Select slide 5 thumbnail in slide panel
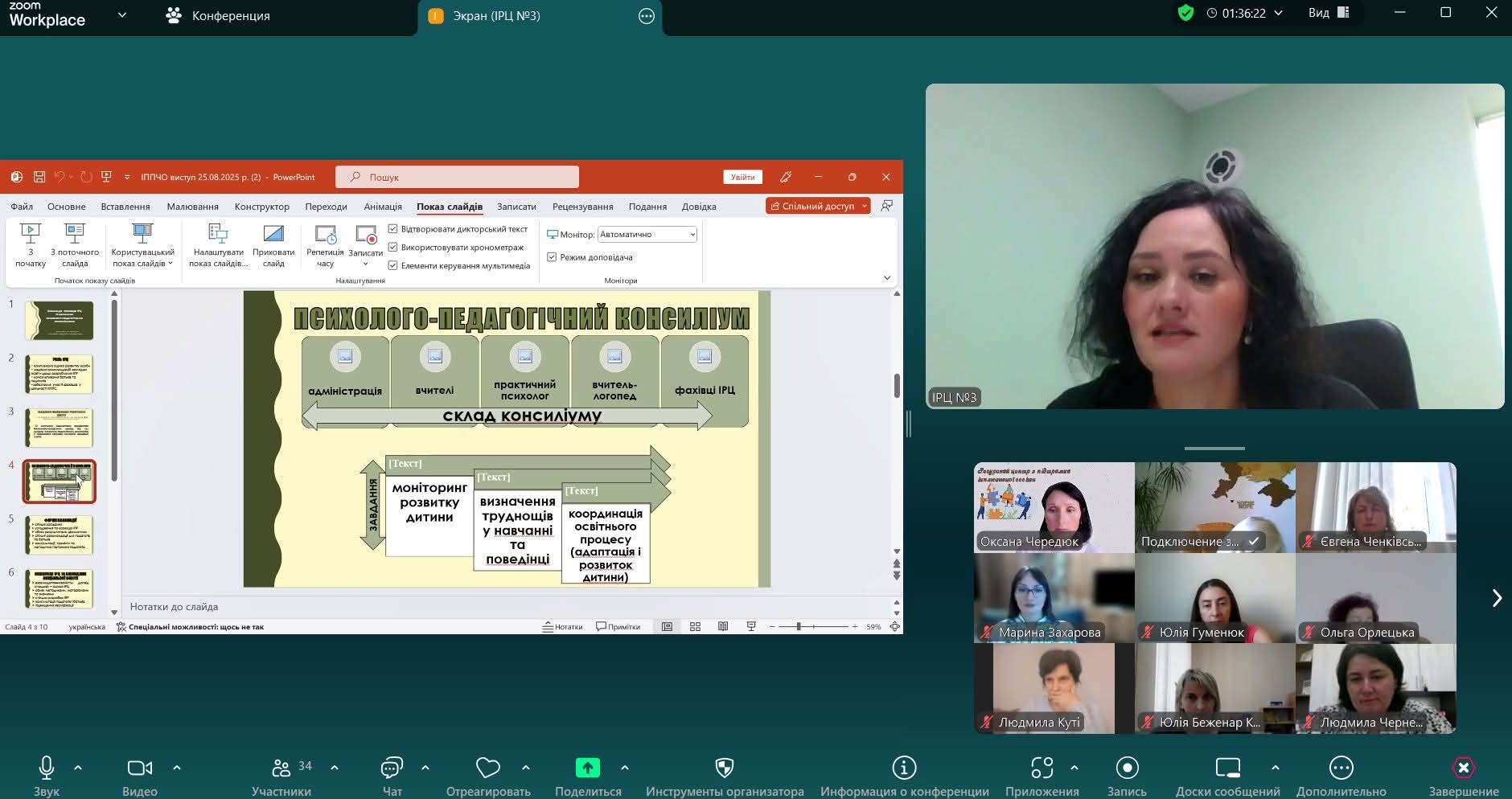Viewport: 1512px width, 799px height. 60,535
